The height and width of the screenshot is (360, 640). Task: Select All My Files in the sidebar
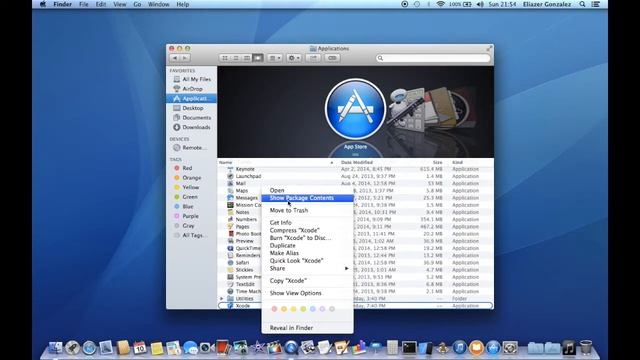(192, 79)
